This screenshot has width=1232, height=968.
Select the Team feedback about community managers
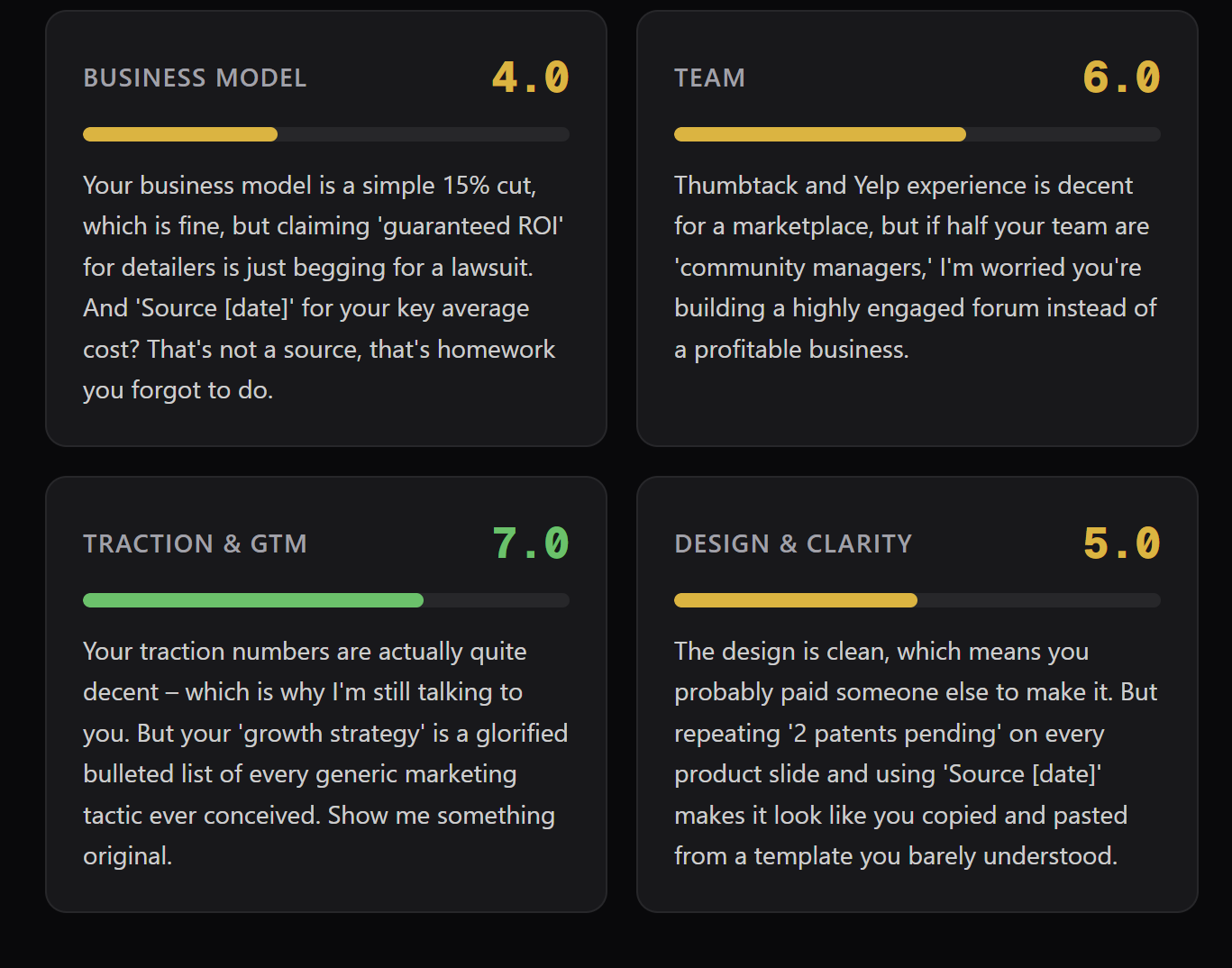click(x=916, y=267)
